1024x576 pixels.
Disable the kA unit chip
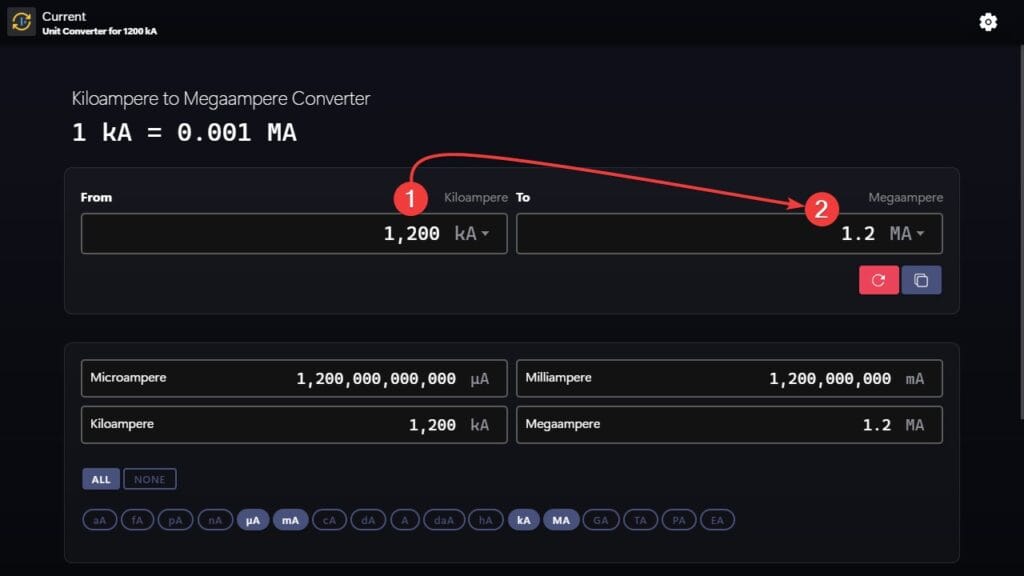524,520
